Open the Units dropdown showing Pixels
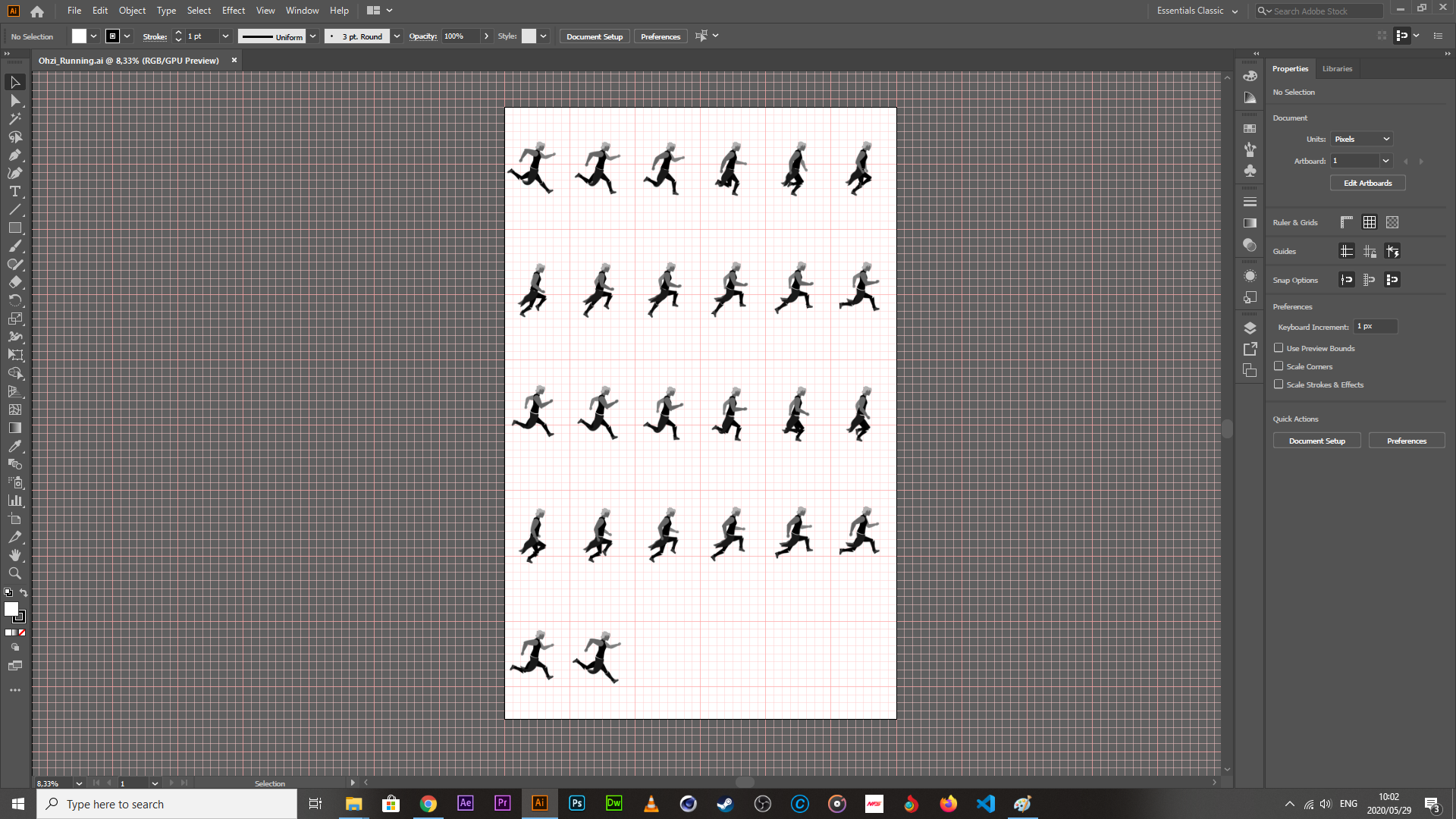1456x819 pixels. (1362, 139)
